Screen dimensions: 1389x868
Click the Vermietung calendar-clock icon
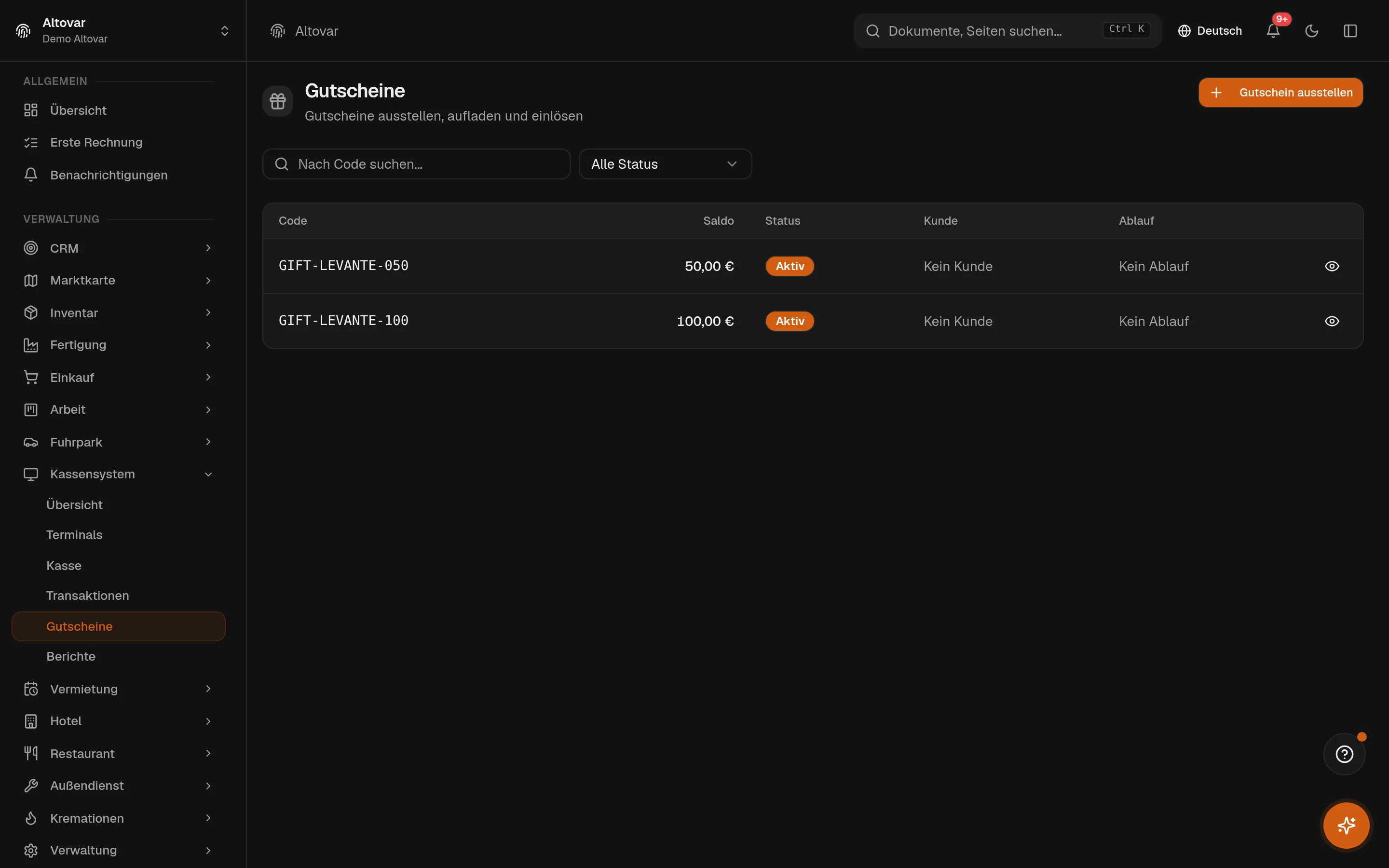pos(31,689)
